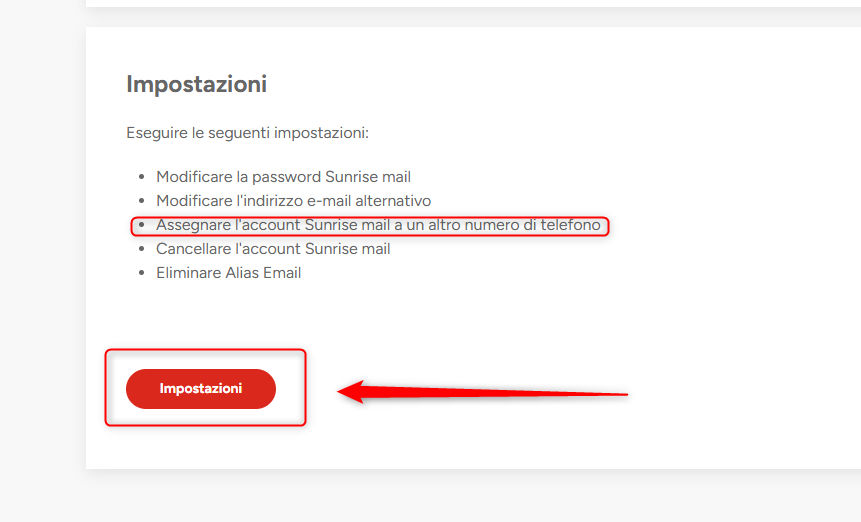Click bullet before "Eliminare Alias Email"
The height and width of the screenshot is (522, 861).
pos(141,274)
